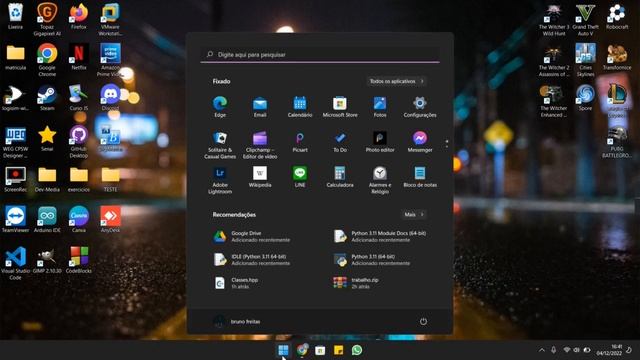640x360 pixels.
Task: Select the CodeBlocks desktop icon
Action: (x=79, y=260)
